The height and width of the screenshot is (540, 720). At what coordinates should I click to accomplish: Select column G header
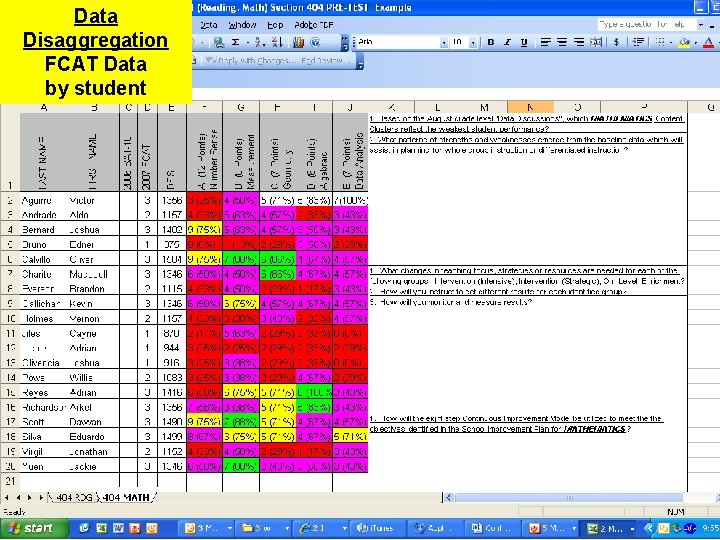tap(241, 107)
